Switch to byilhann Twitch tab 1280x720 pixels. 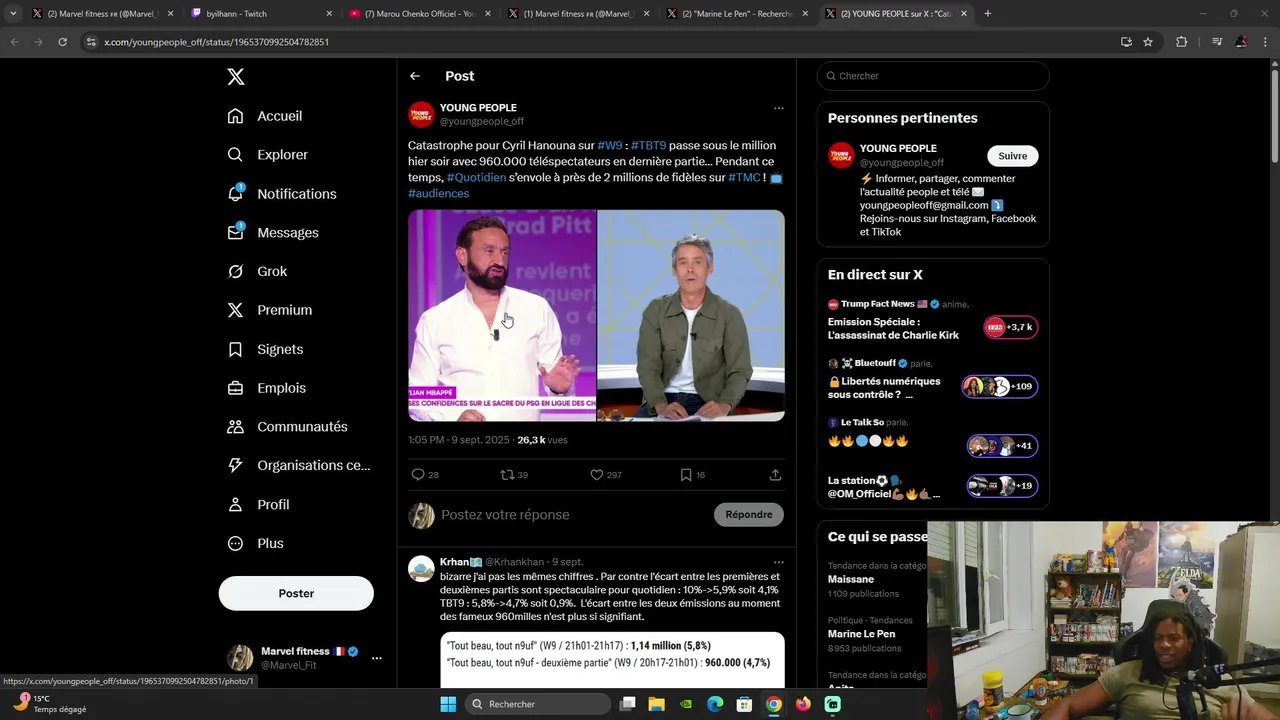(x=262, y=14)
